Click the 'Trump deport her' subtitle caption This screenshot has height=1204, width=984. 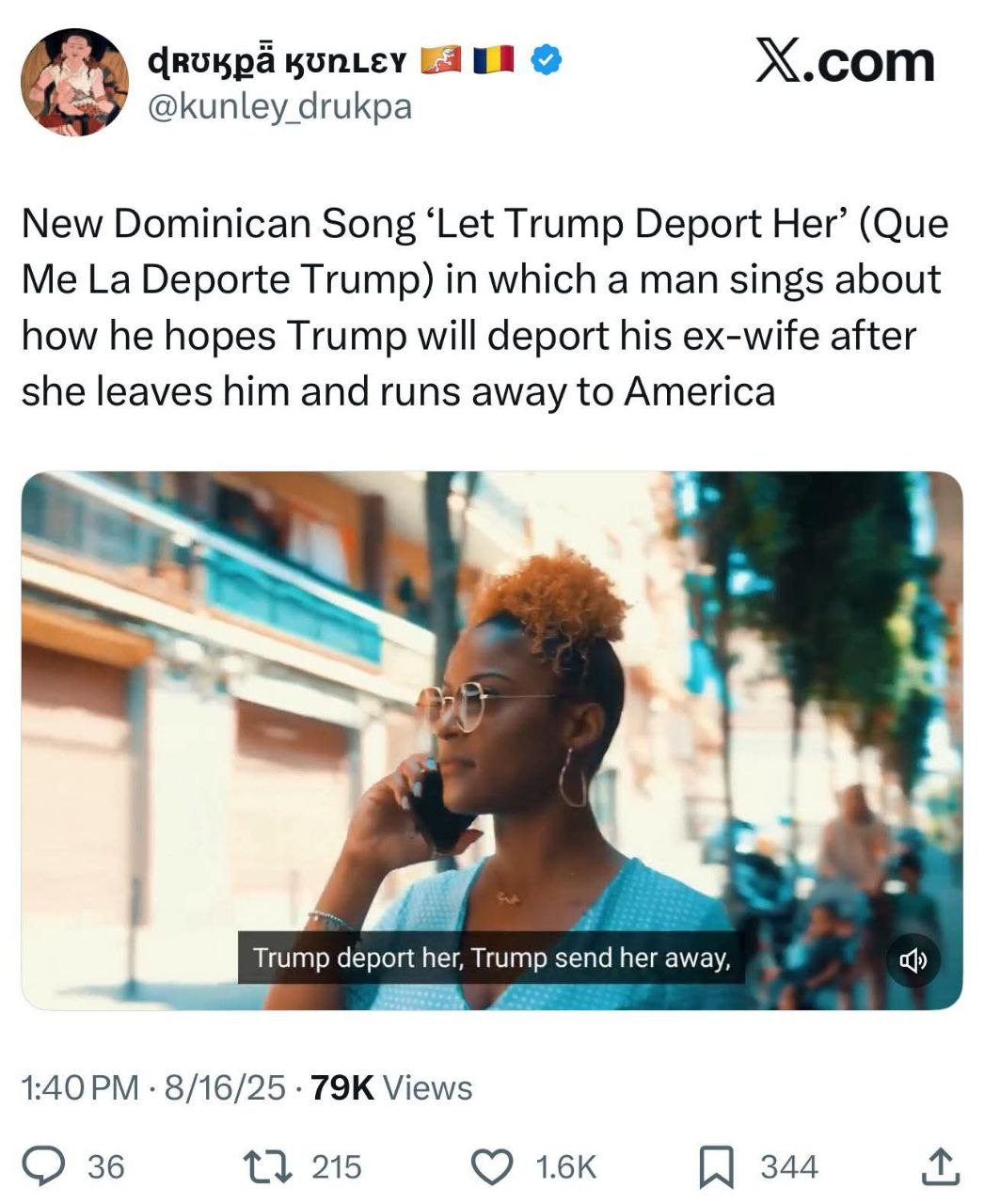point(491,958)
